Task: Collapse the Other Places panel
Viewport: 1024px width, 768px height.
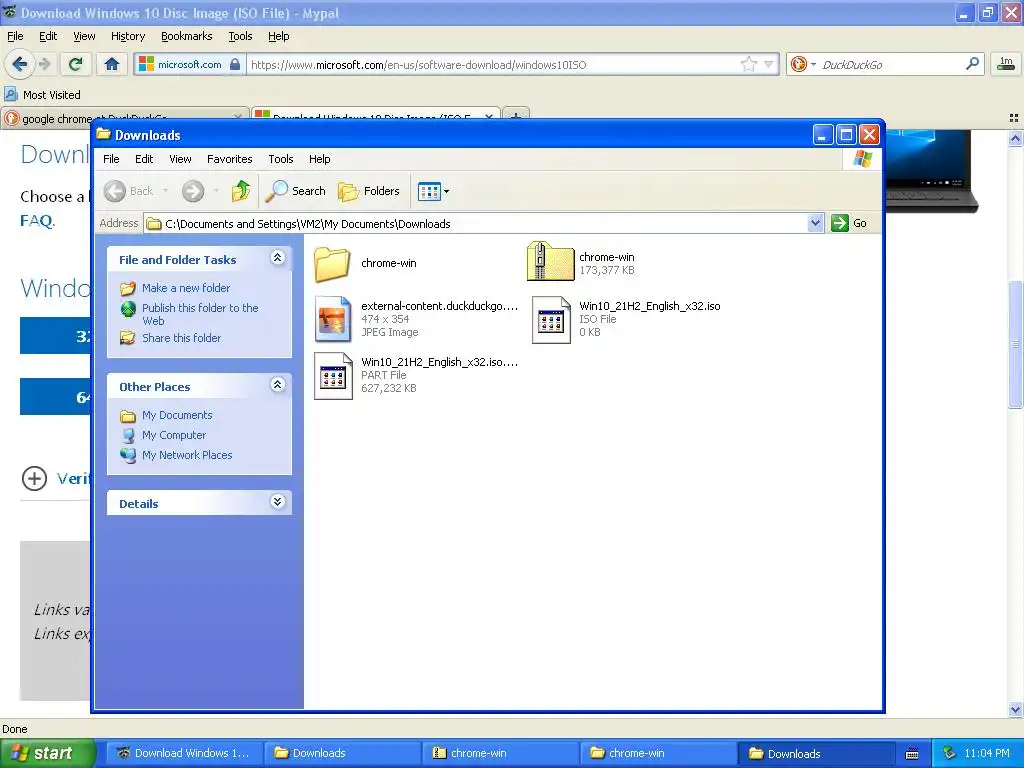Action: tap(278, 385)
